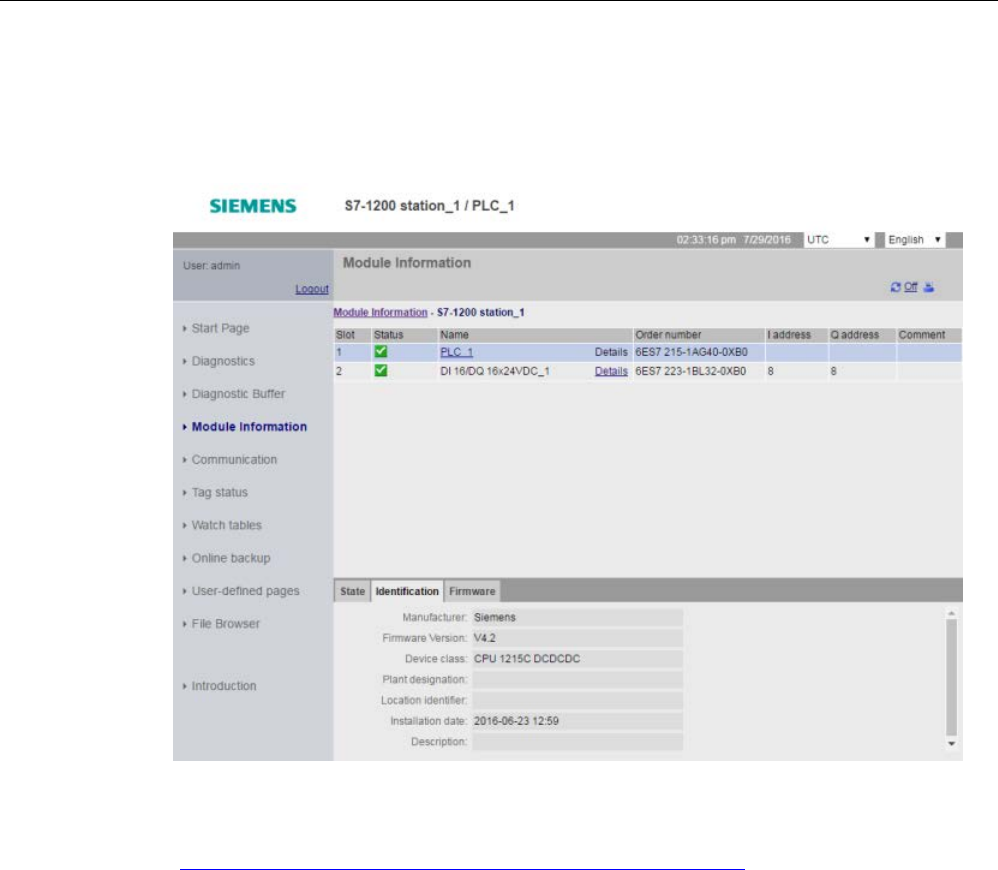Image resolution: width=998 pixels, height=870 pixels.
Task: Click the Siemens logo
Action: point(253,206)
